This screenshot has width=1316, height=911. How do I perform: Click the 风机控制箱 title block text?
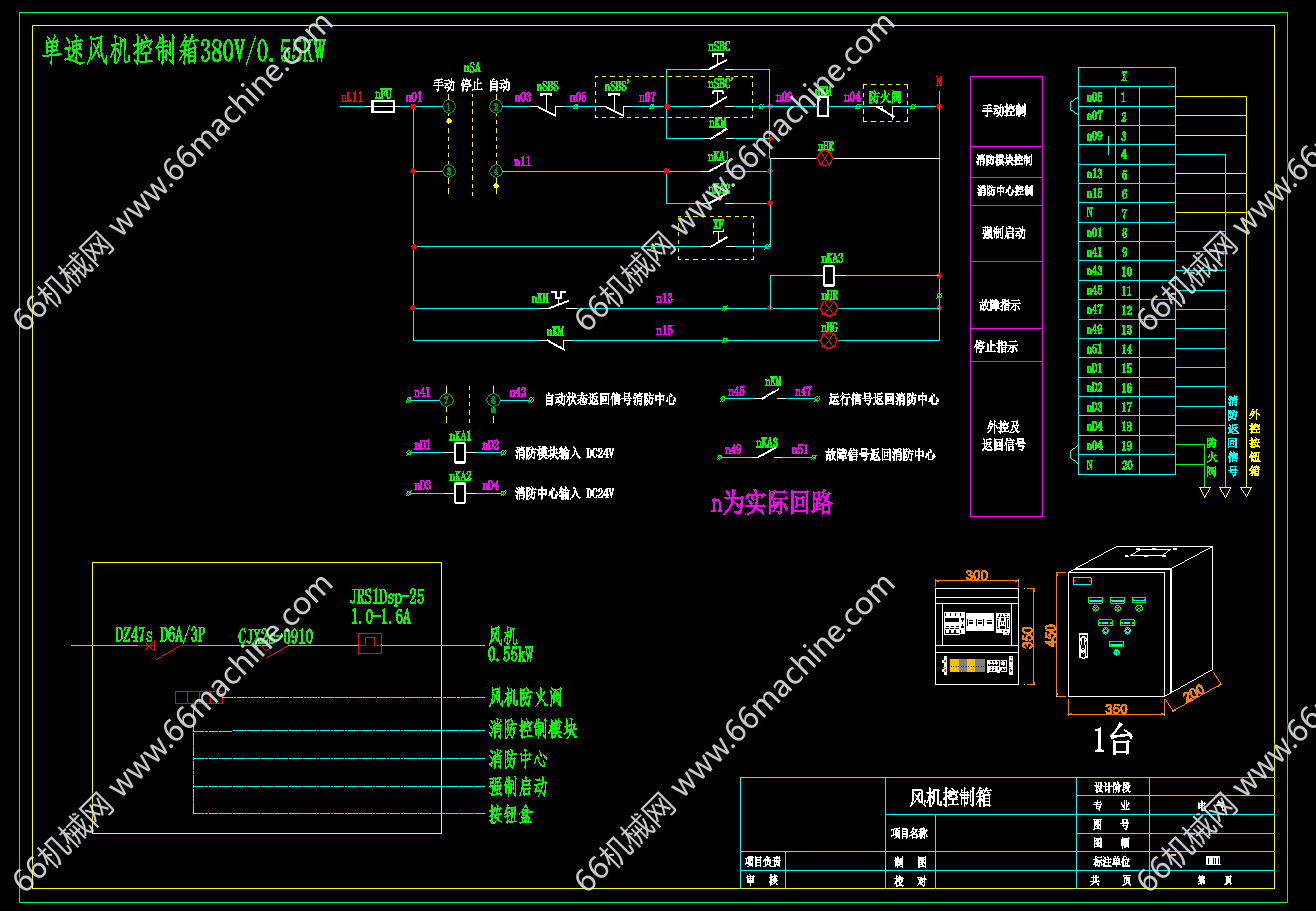click(x=950, y=797)
